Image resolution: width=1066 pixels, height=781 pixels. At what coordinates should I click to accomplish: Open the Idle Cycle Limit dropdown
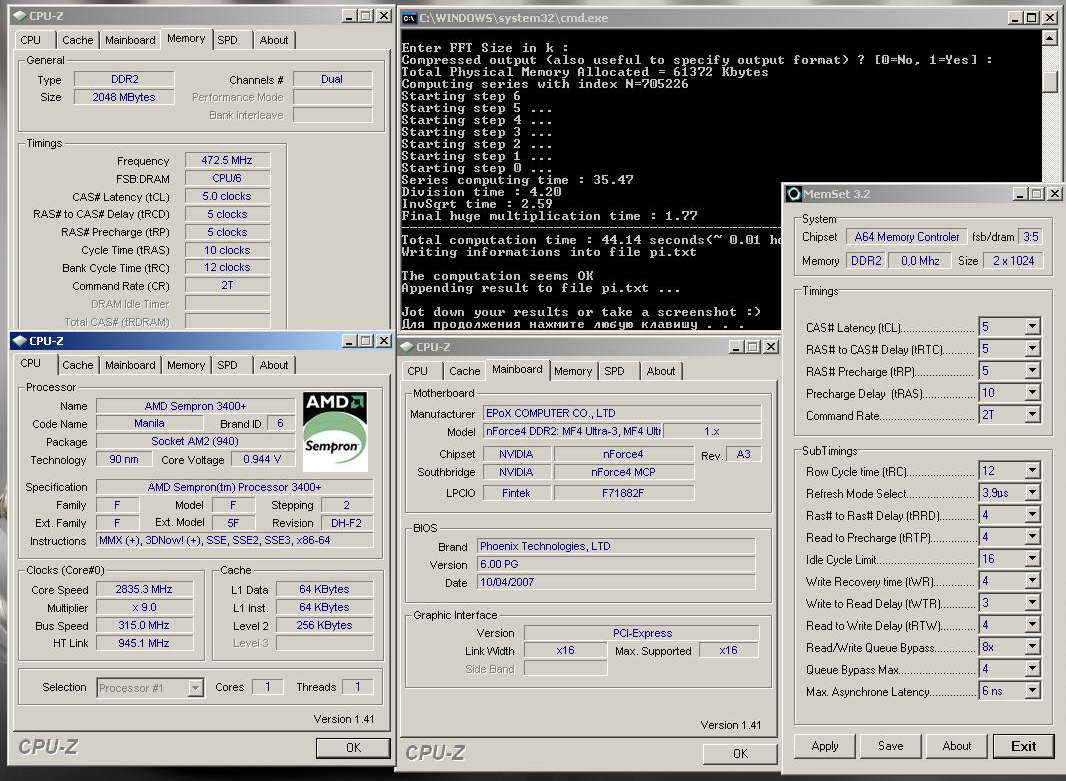[1032, 559]
